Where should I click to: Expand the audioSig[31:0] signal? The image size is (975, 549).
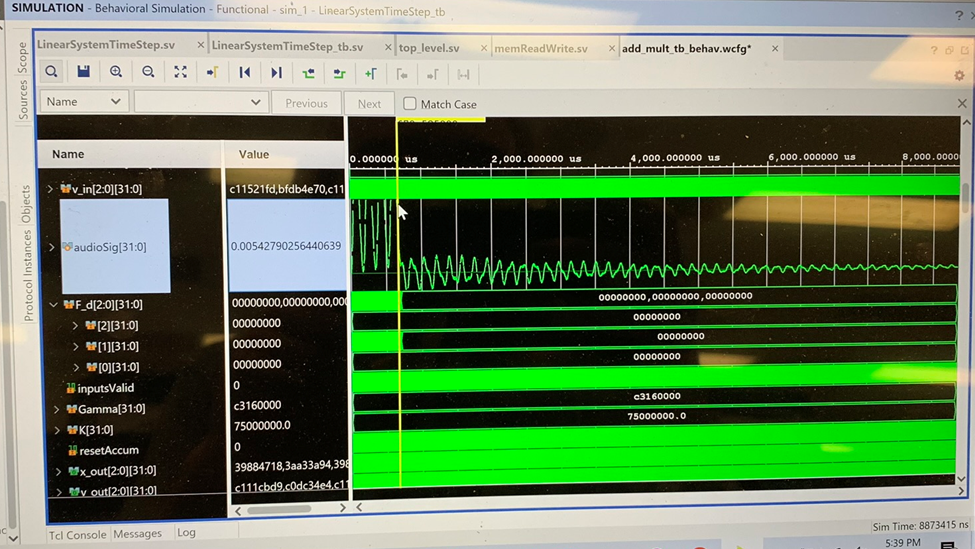[x=52, y=247]
